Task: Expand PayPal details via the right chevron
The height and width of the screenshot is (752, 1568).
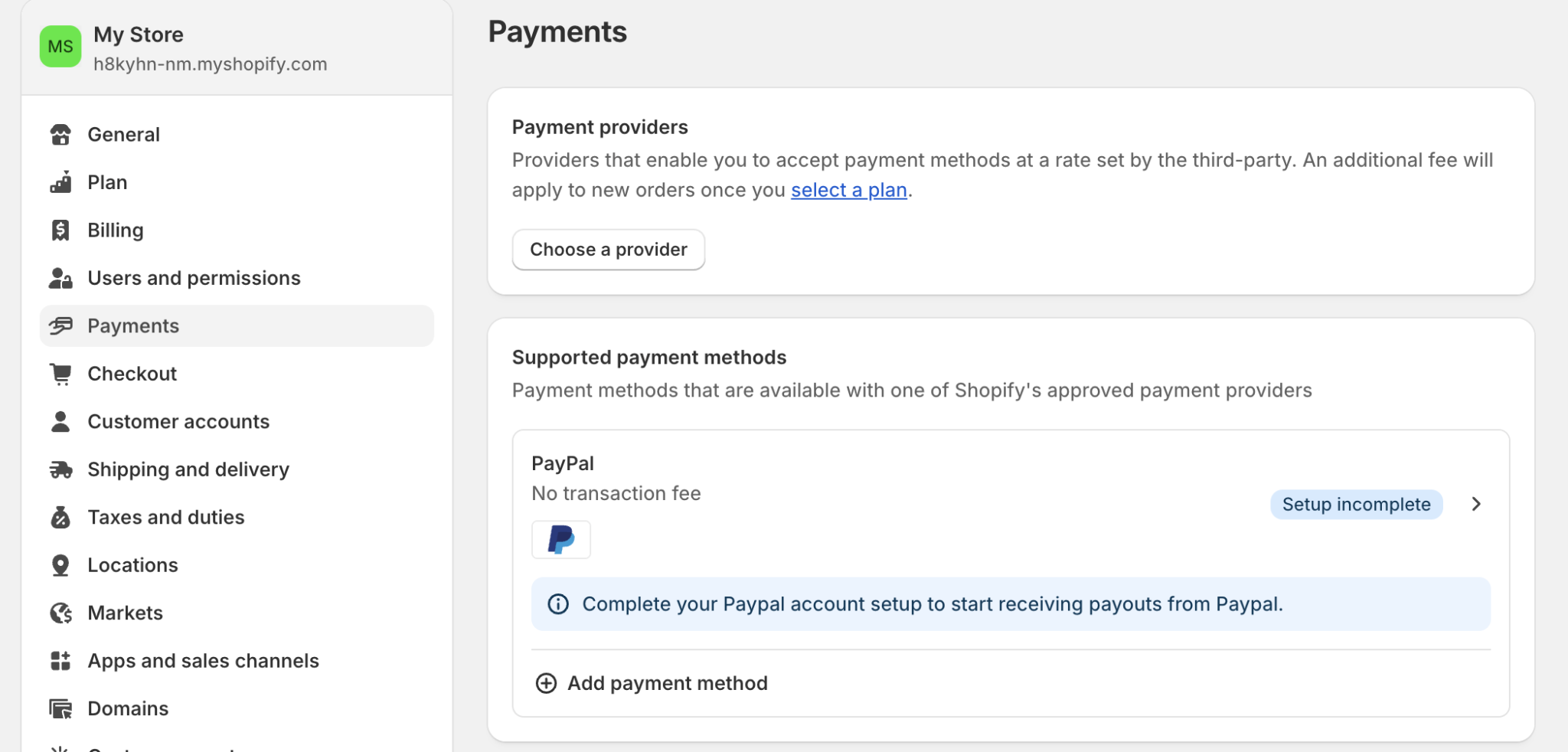Action: 1475,504
